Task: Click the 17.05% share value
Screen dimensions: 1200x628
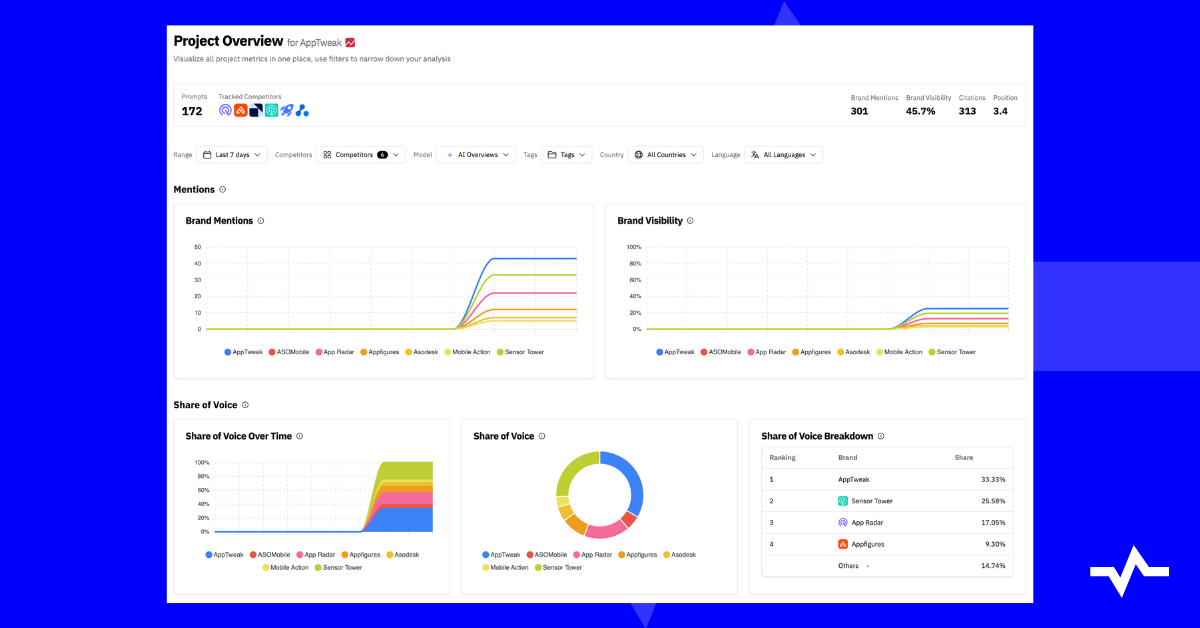Action: coord(993,522)
